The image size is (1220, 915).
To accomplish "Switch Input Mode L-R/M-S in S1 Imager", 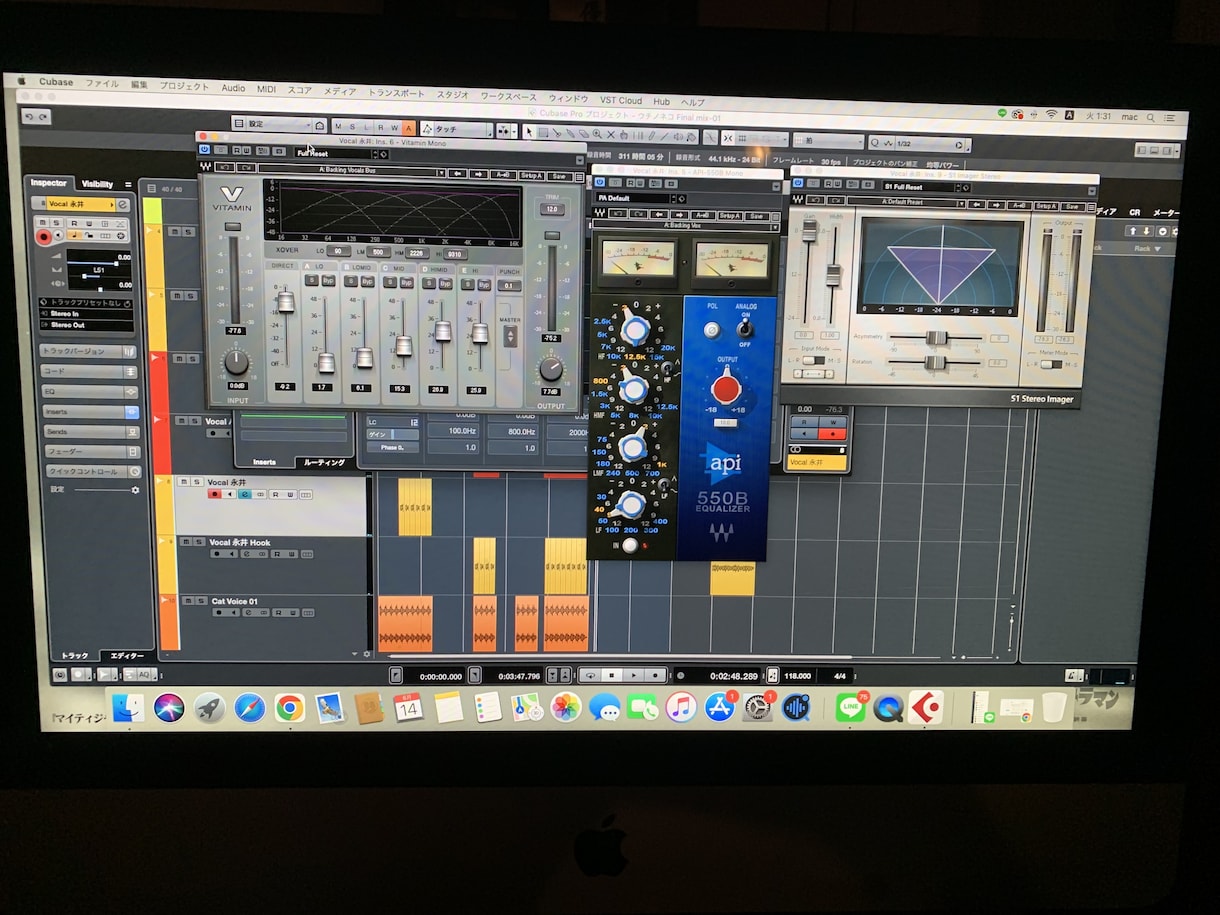I will click(x=814, y=359).
